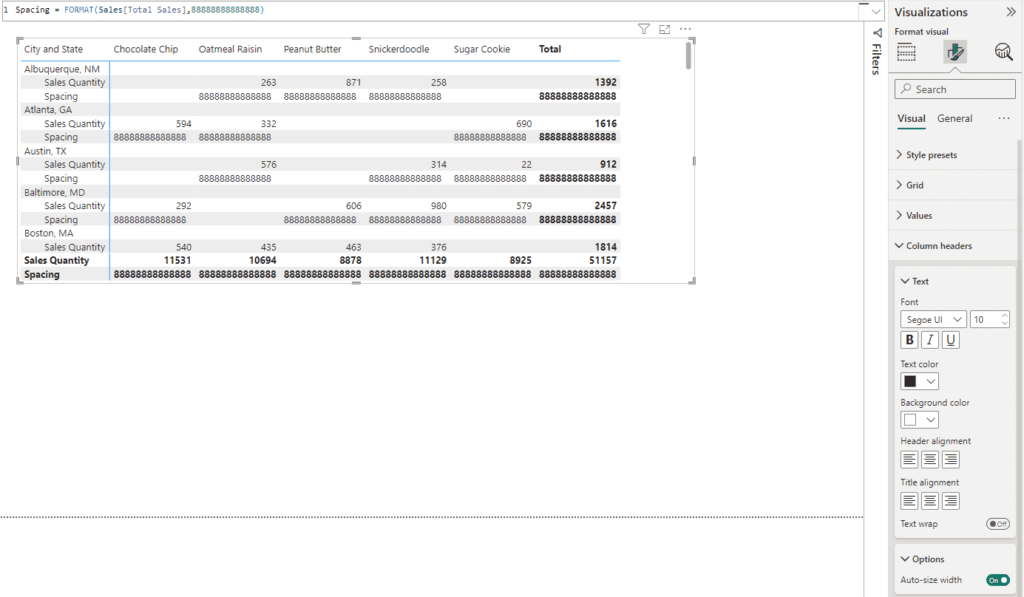This screenshot has width=1024, height=597.
Task: Apply Bold to column header text
Action: (x=910, y=340)
